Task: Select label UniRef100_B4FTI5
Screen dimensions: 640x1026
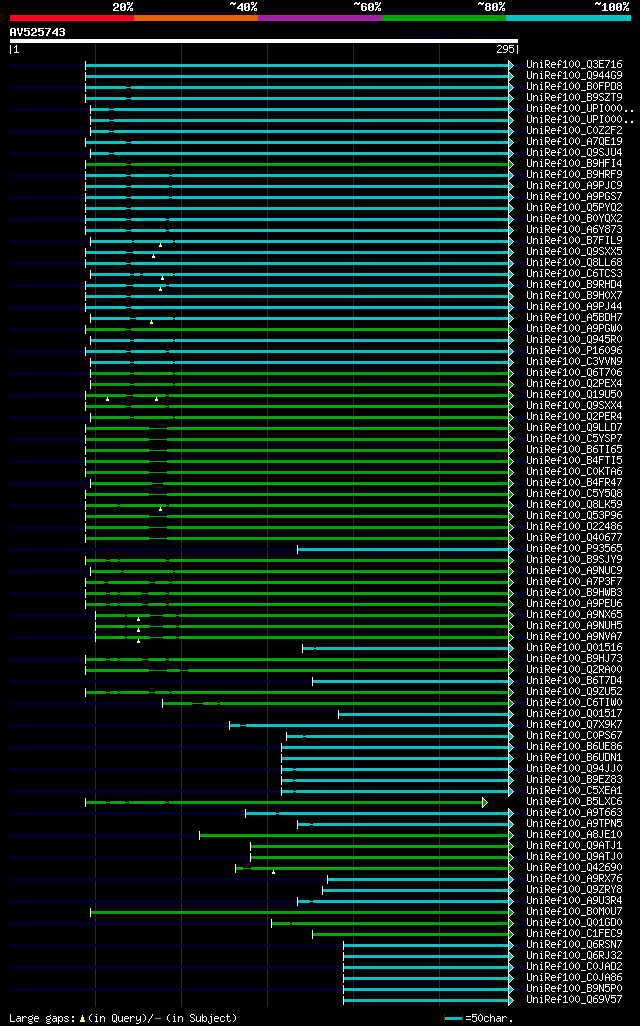Action: (x=575, y=461)
